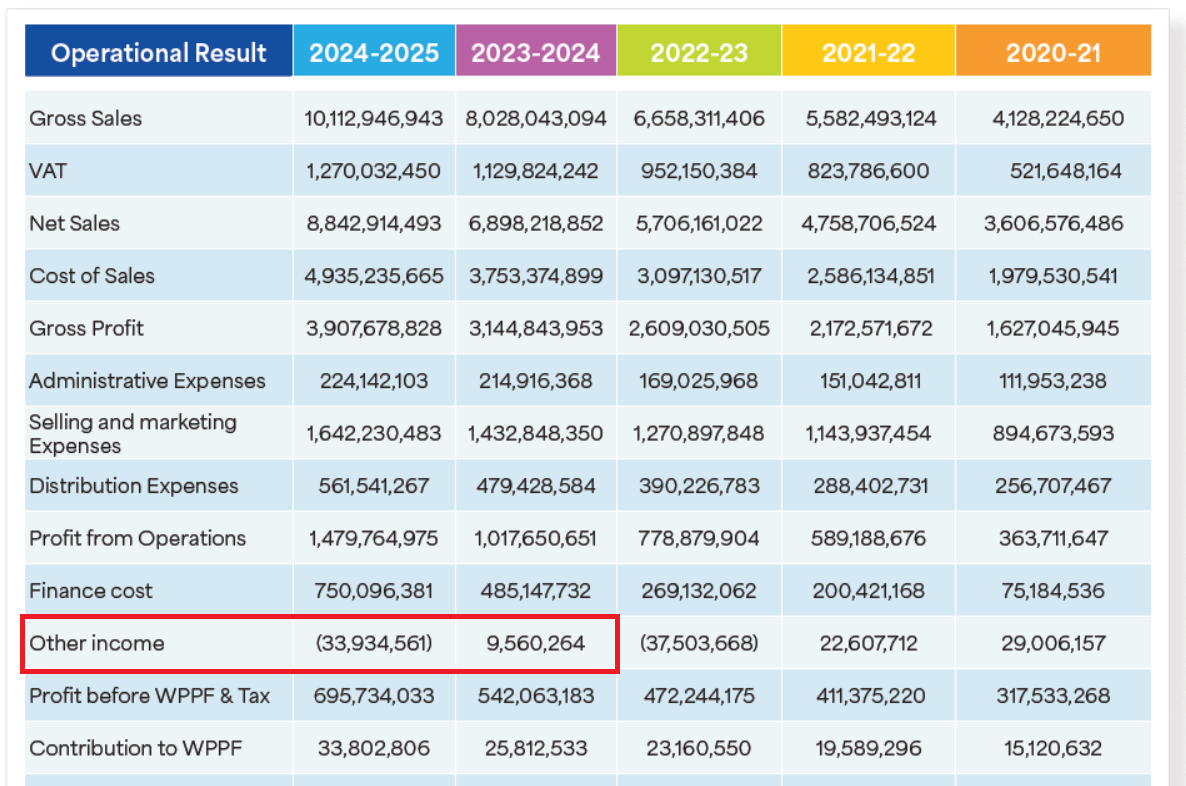Click the Gross Sales row label

point(86,118)
